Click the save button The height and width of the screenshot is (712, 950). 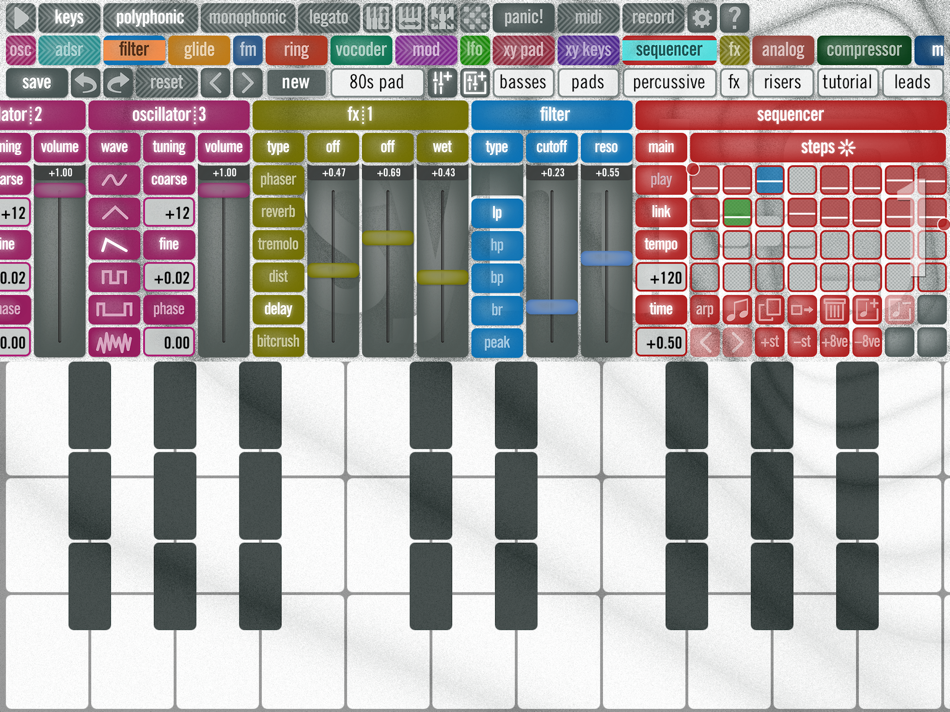click(36, 82)
